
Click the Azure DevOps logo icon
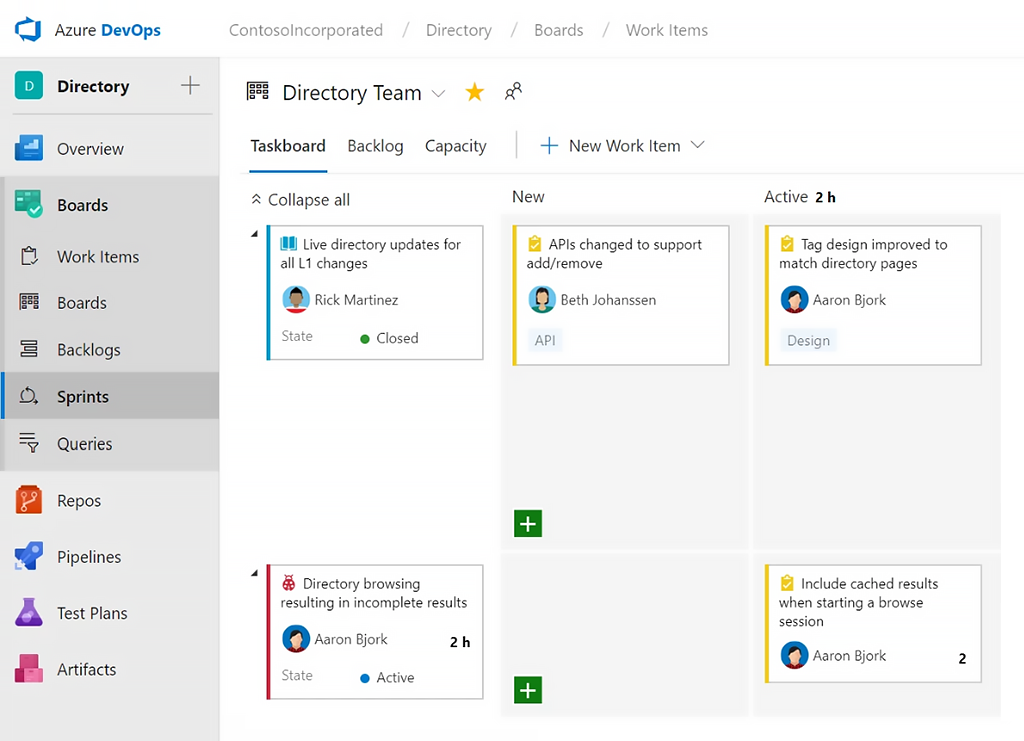coord(28,30)
